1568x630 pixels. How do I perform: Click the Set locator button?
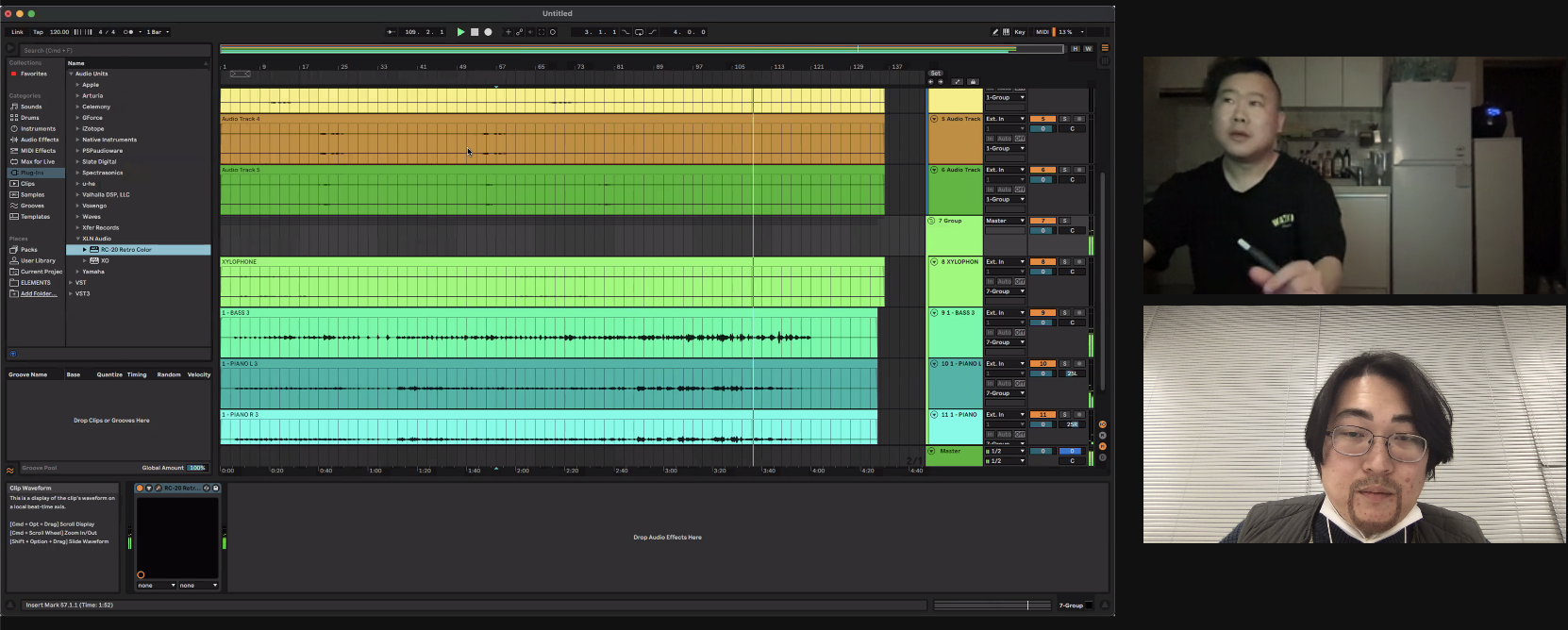(x=935, y=73)
